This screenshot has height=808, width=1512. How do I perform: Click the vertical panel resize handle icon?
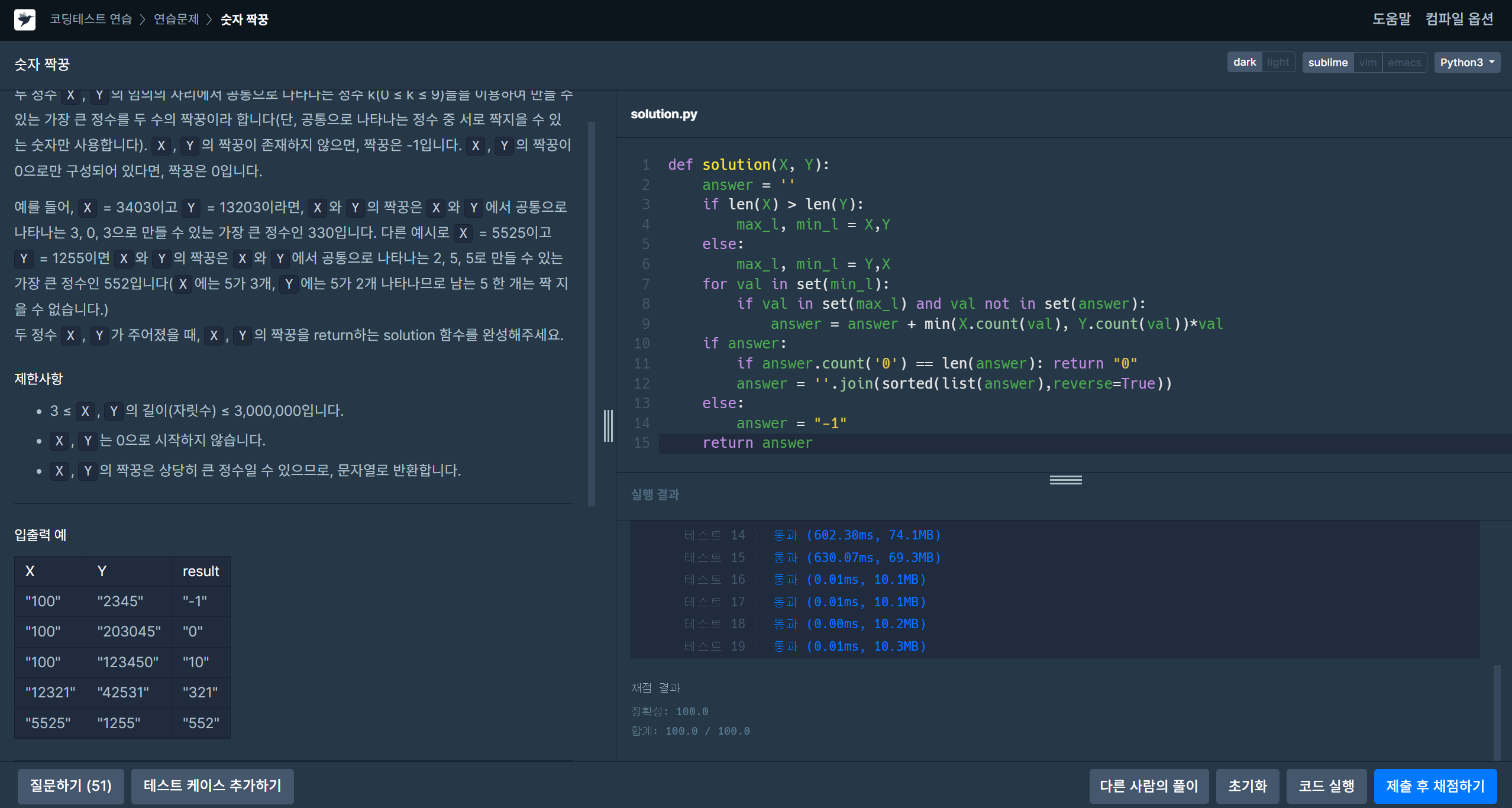point(608,425)
